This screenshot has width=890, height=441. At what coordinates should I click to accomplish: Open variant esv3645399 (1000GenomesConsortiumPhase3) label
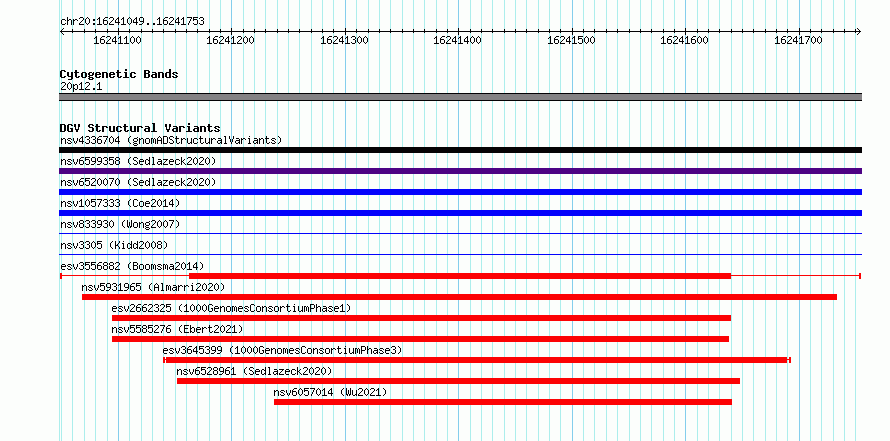pos(282,350)
